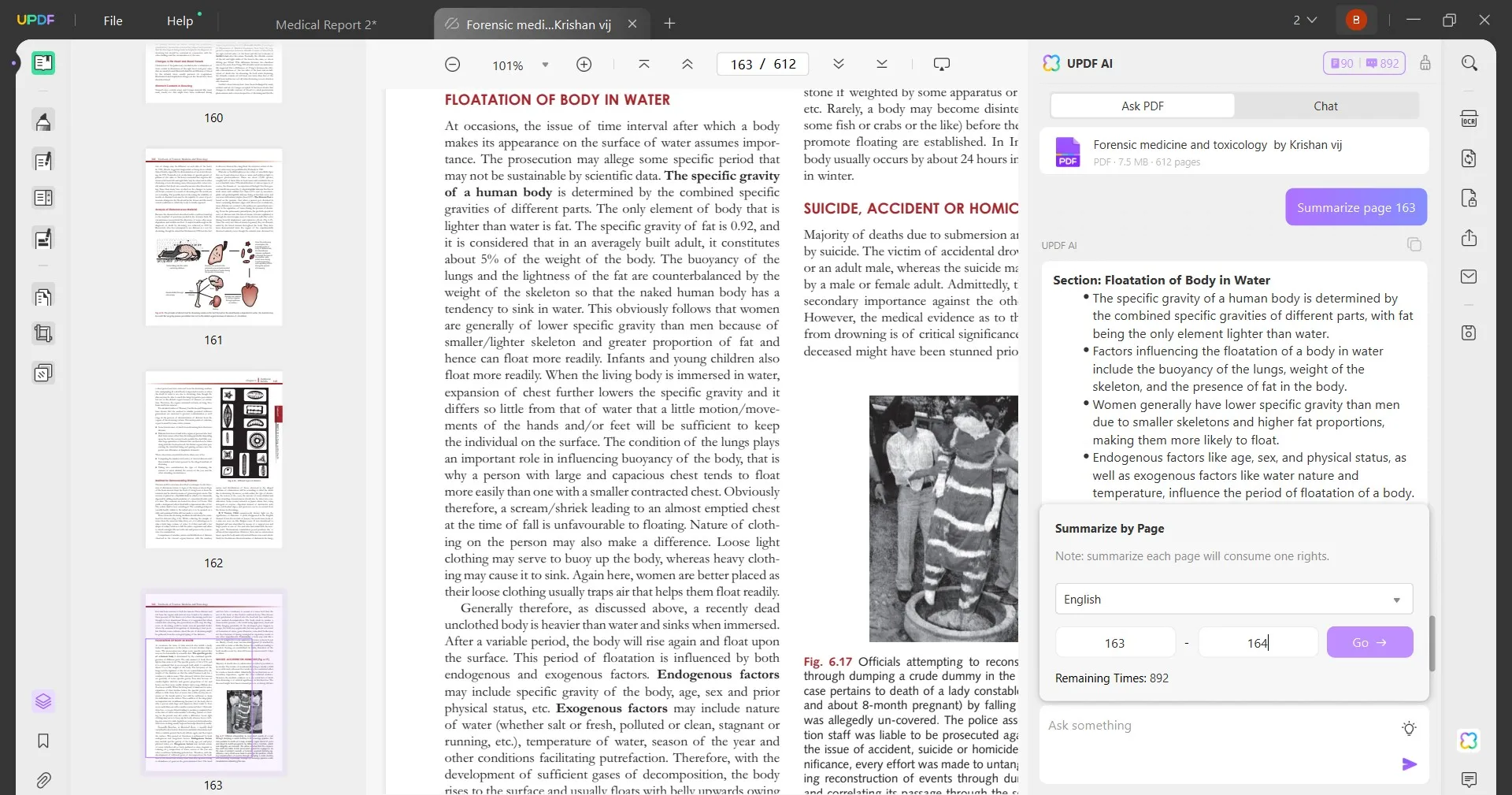This screenshot has height=795, width=1512.
Task: Run OCR text recognition
Action: 1469,119
